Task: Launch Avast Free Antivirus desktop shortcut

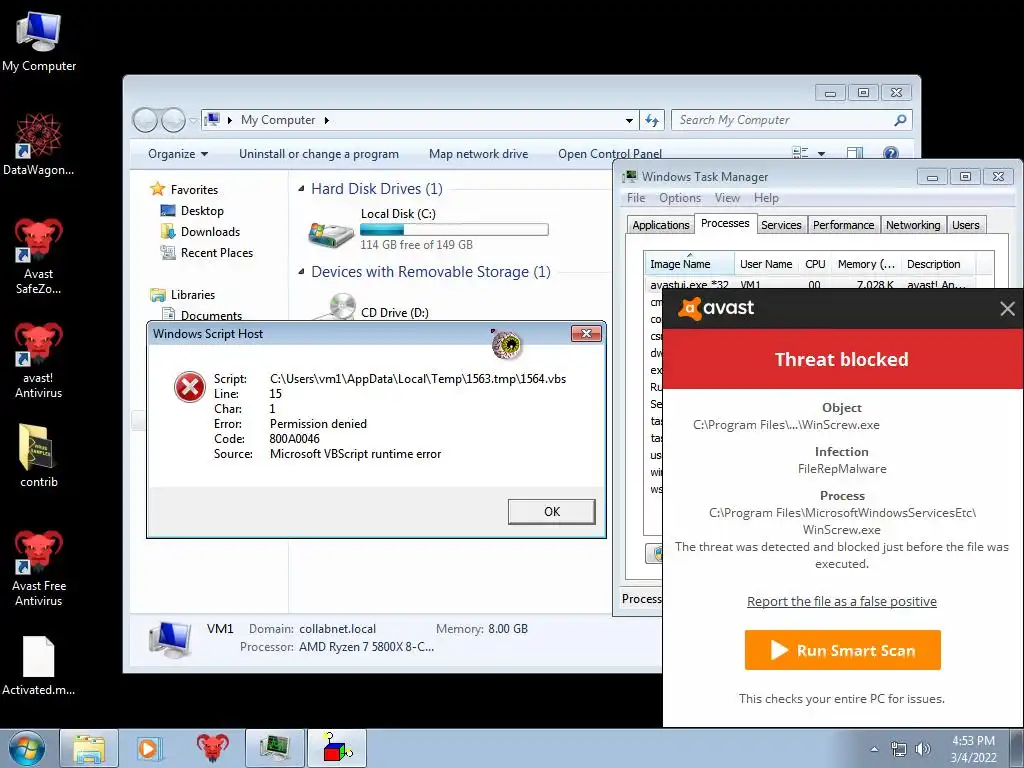Action: pyautogui.click(x=39, y=568)
